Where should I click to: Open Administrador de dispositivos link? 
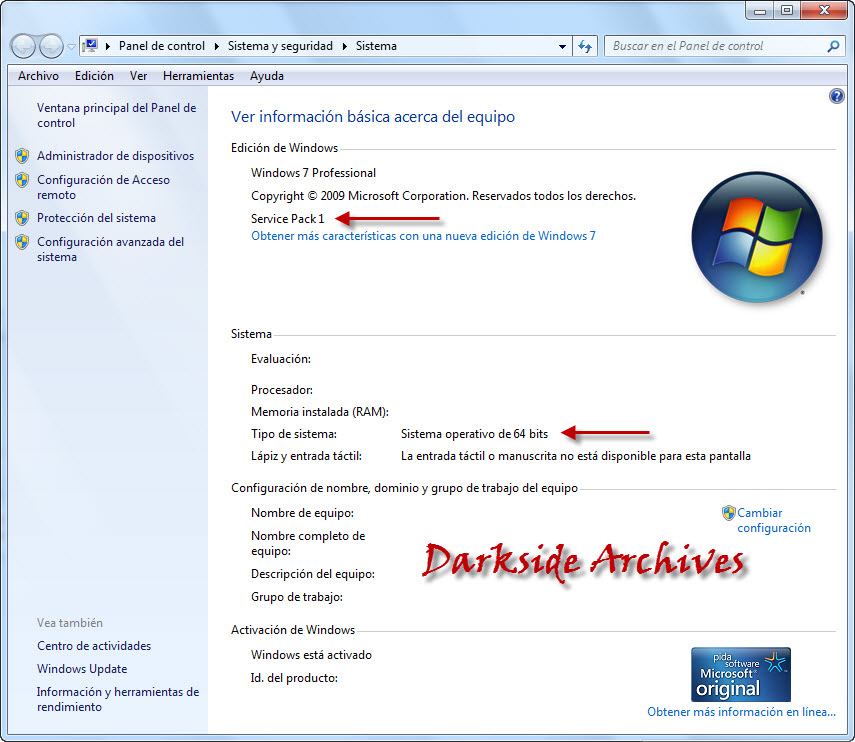pyautogui.click(x=116, y=156)
